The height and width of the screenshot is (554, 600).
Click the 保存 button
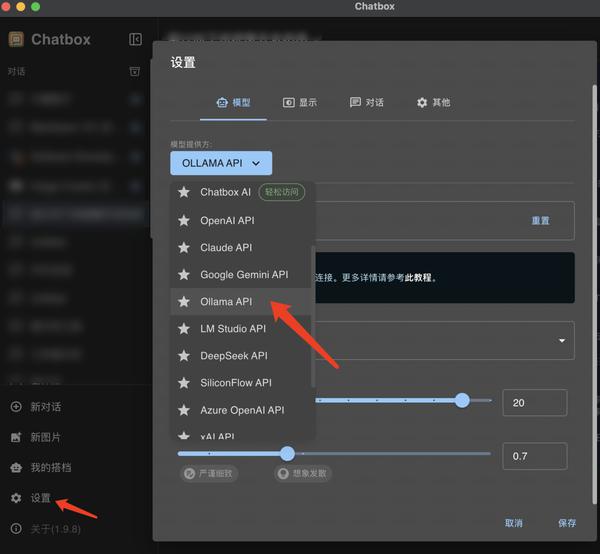(x=567, y=523)
